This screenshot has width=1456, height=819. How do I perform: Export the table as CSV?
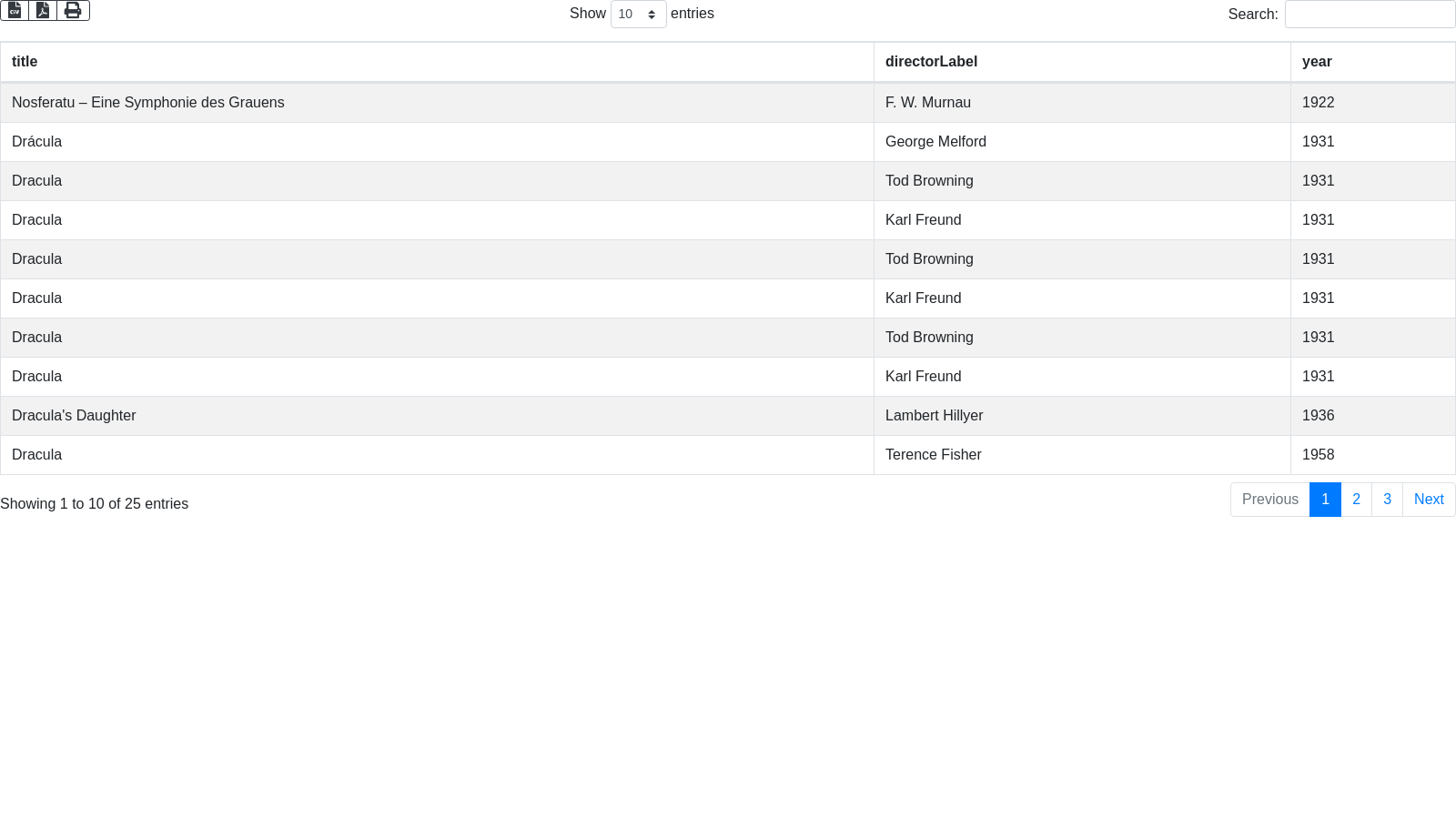click(15, 10)
